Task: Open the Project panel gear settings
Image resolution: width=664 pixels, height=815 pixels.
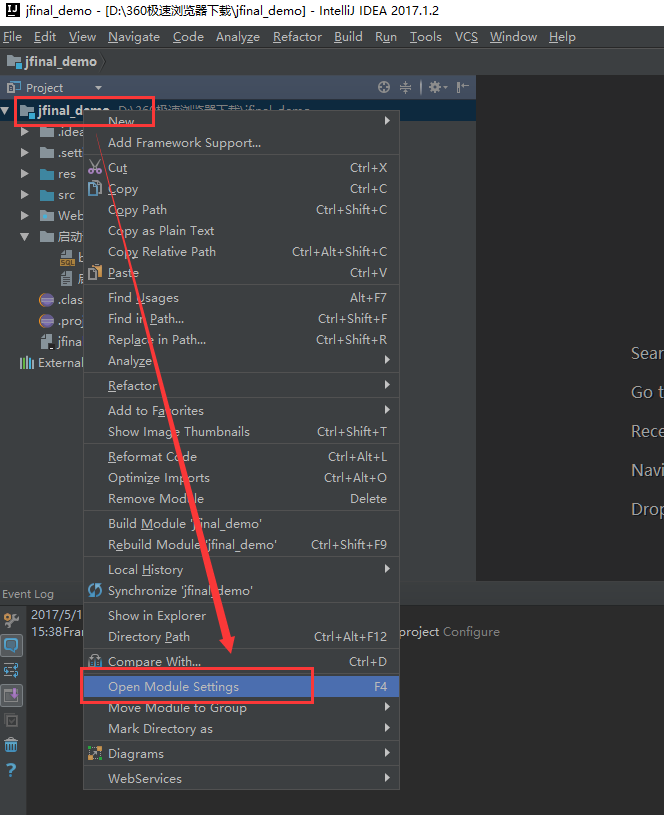Action: pos(438,87)
